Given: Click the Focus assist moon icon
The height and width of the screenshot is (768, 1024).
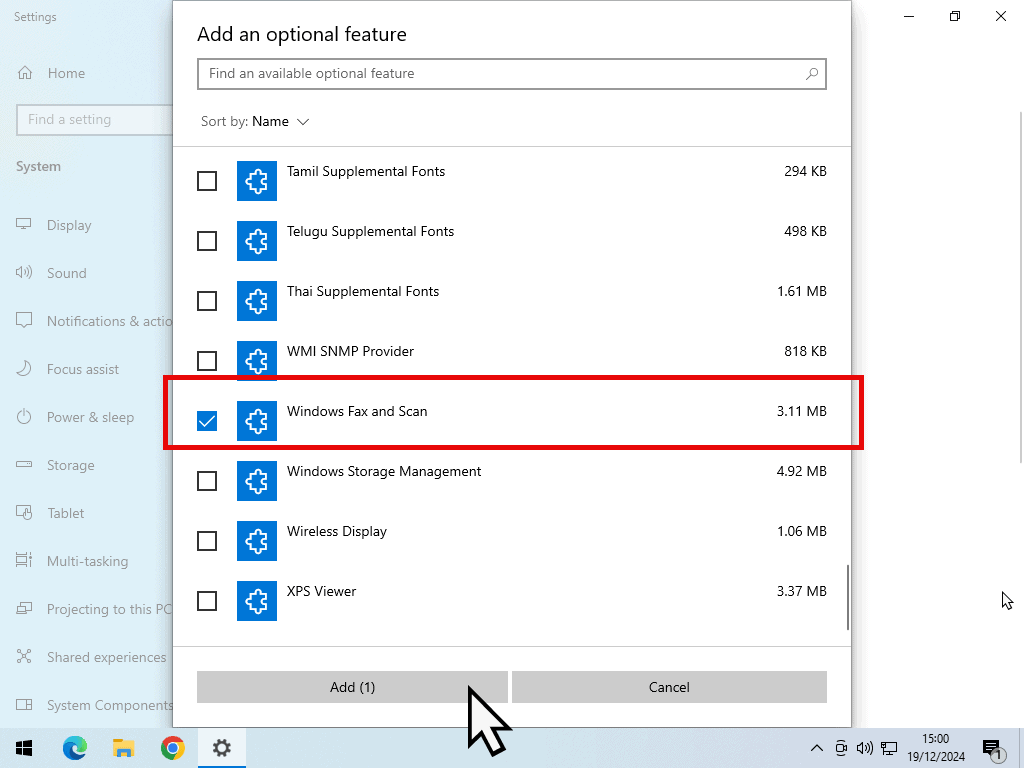Looking at the screenshot, I should coord(24,368).
